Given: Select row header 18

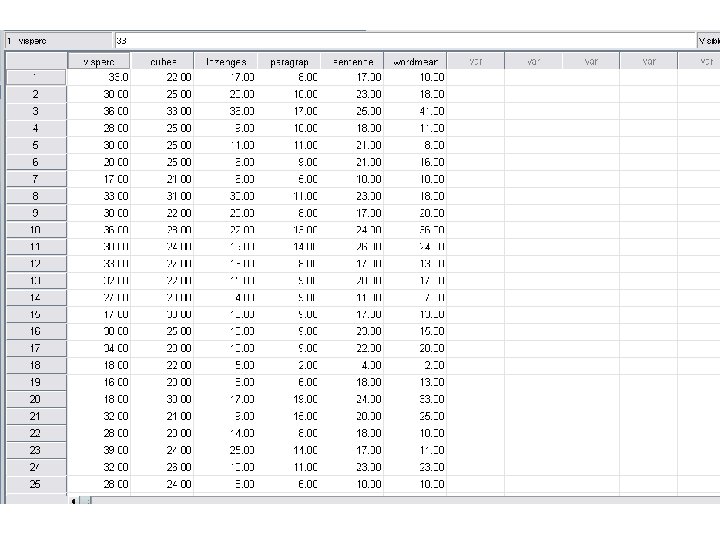Looking at the screenshot, I should (36, 365).
